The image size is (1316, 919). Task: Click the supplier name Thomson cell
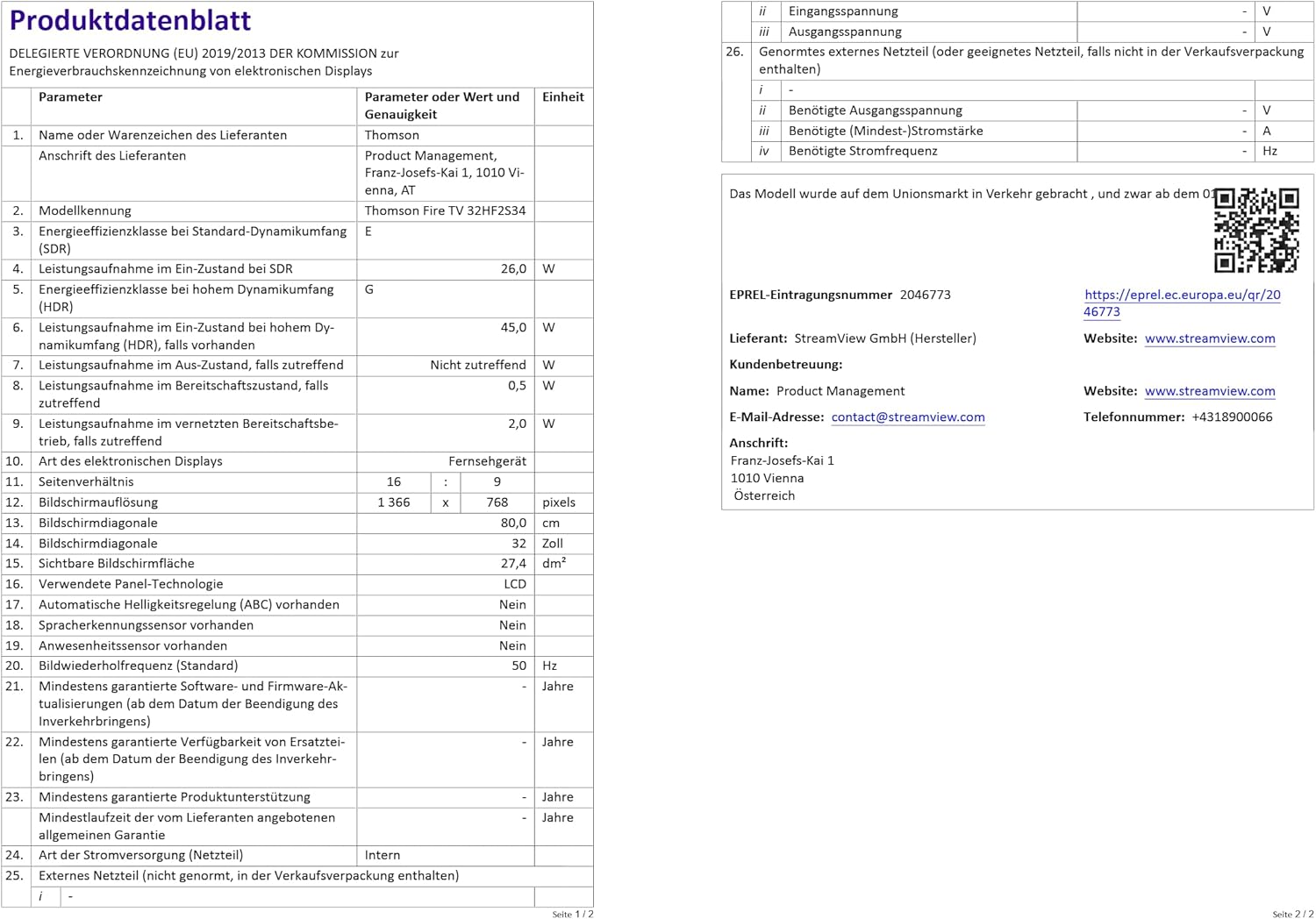(392, 136)
